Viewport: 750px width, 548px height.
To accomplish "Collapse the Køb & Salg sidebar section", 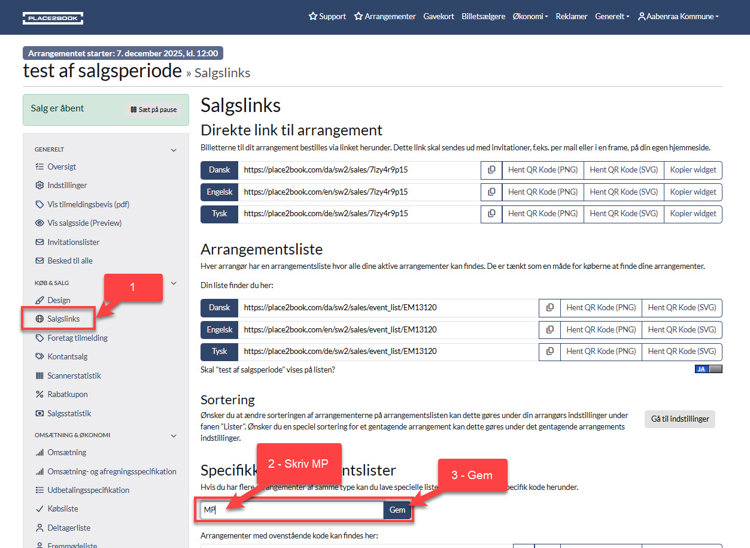I will 174,283.
